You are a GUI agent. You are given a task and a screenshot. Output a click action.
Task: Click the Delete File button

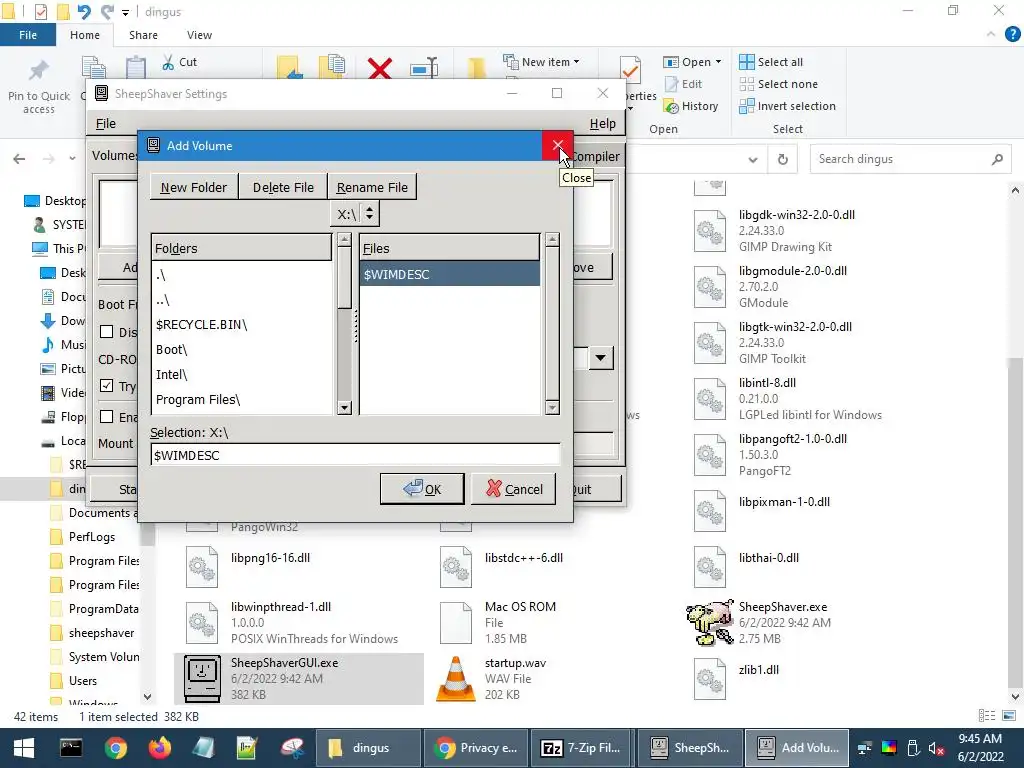(283, 187)
